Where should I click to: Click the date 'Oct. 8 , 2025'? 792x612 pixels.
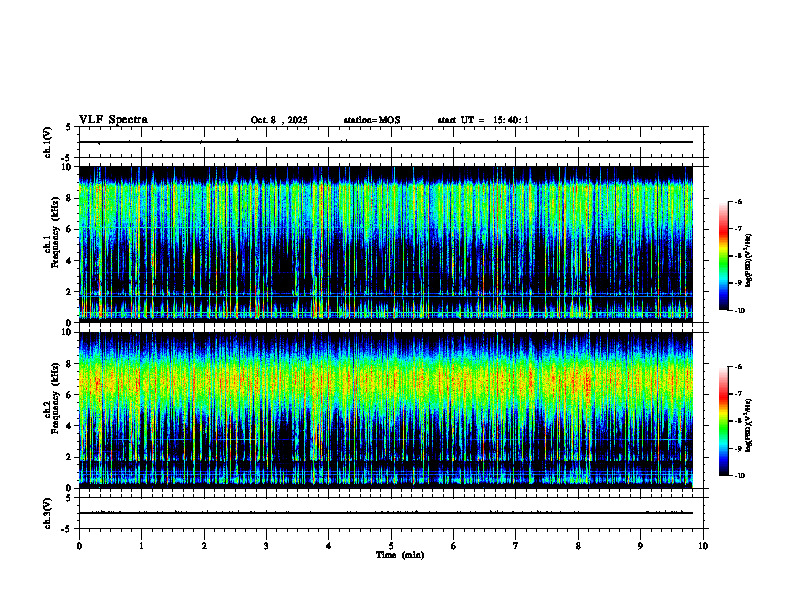[279, 120]
